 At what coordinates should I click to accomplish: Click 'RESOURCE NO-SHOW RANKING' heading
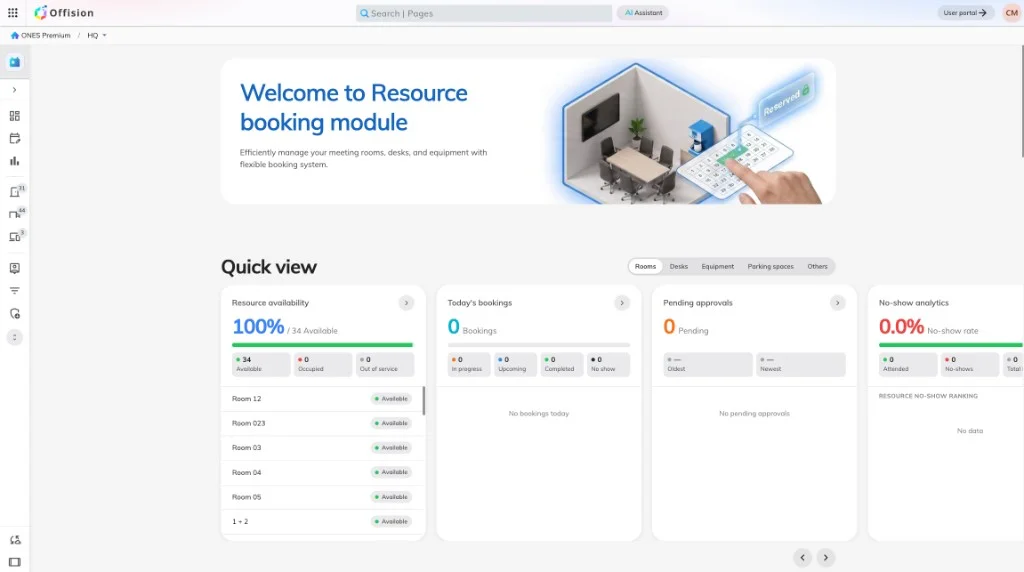[928, 396]
